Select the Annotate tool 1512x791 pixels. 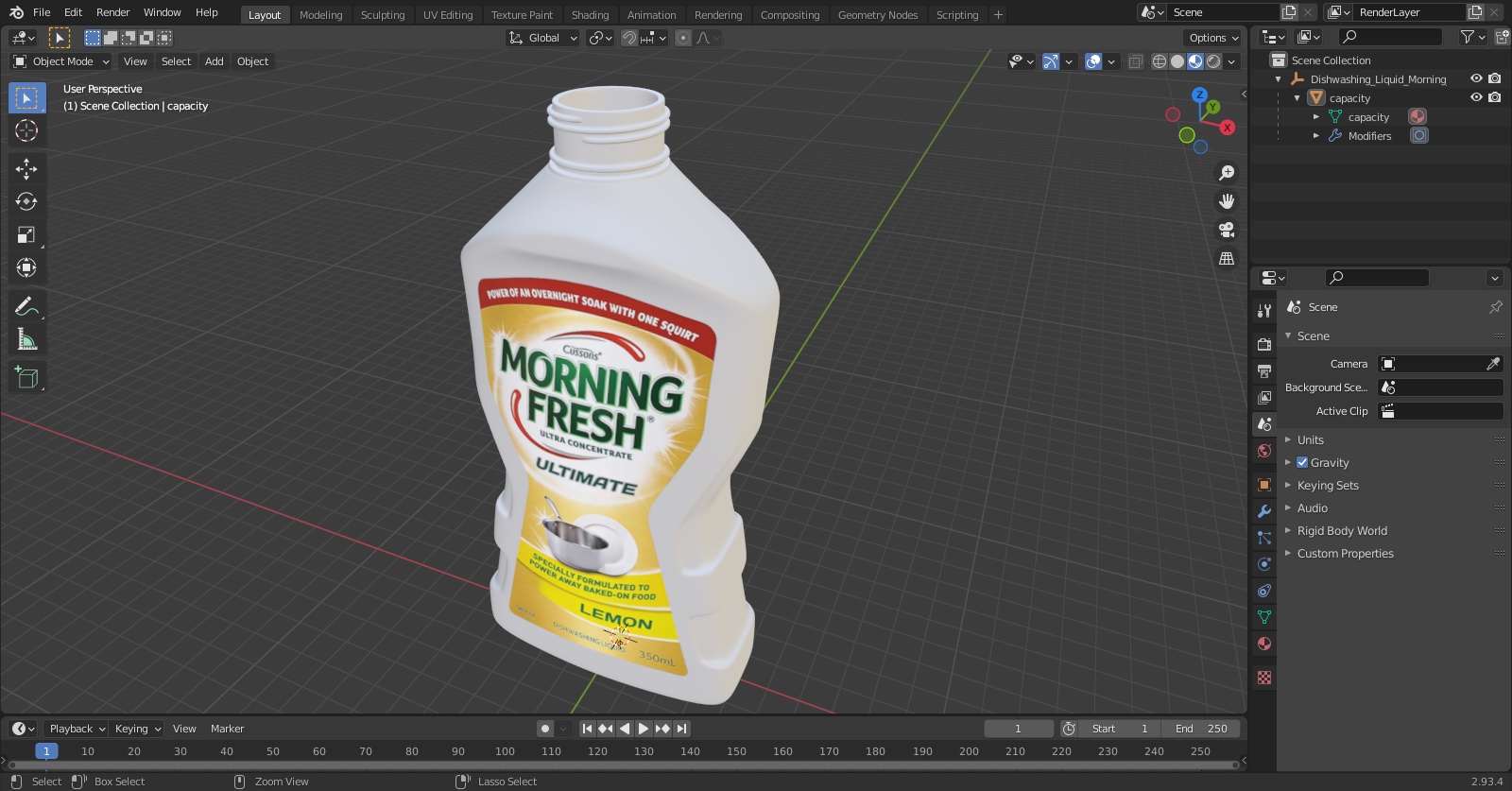26,306
